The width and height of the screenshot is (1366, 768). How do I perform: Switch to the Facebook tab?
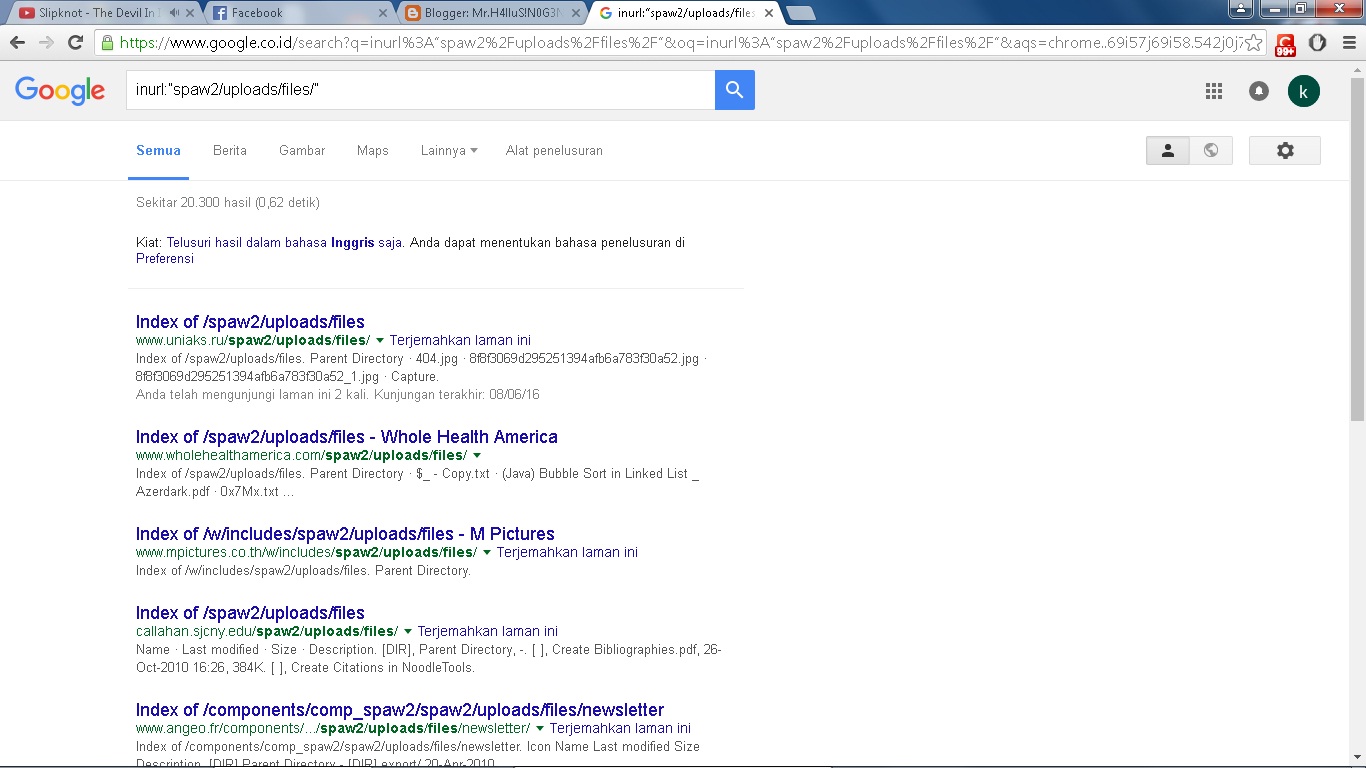click(300, 13)
